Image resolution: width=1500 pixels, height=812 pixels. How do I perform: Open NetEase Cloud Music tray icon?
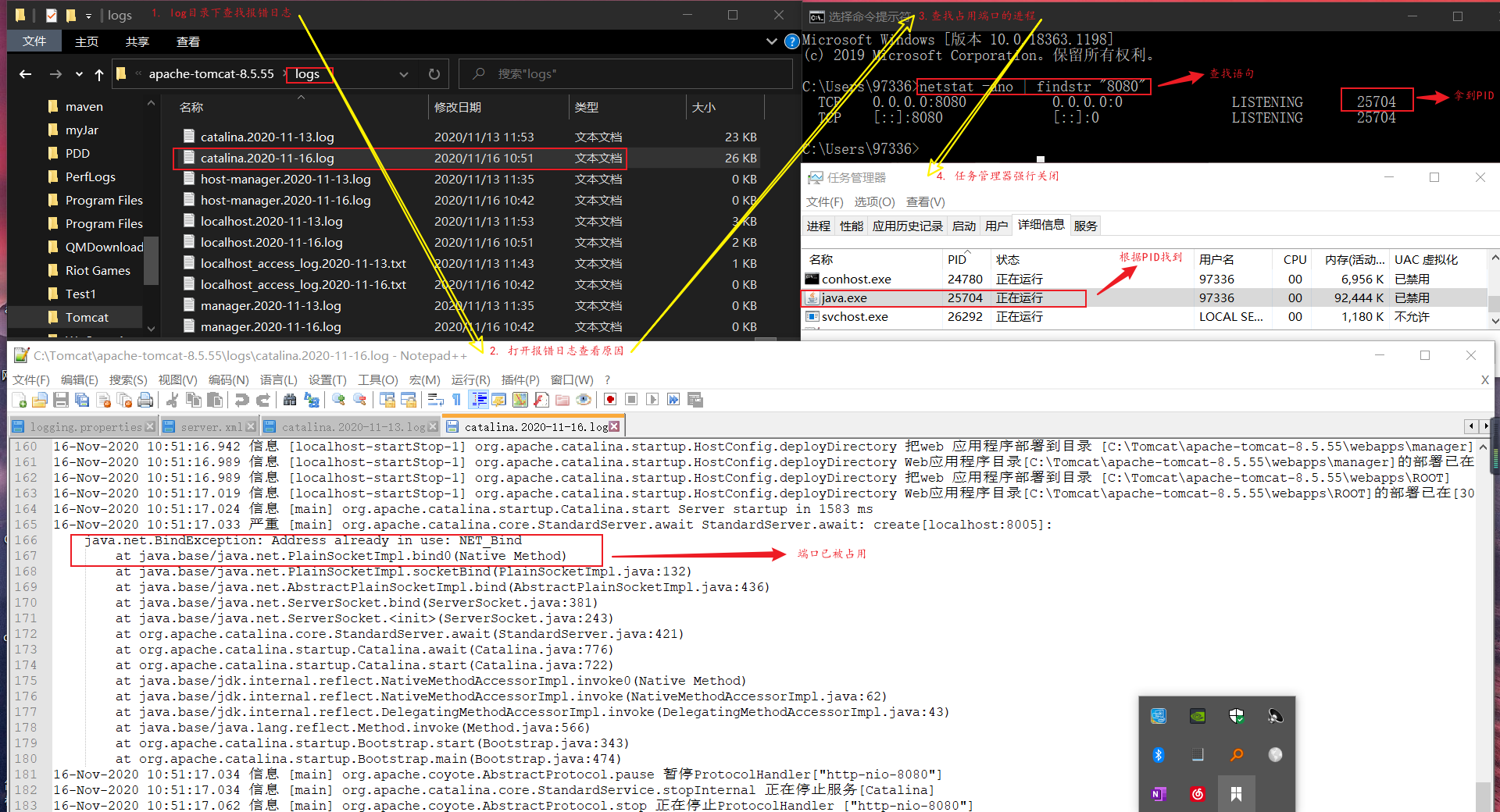coord(1197,794)
